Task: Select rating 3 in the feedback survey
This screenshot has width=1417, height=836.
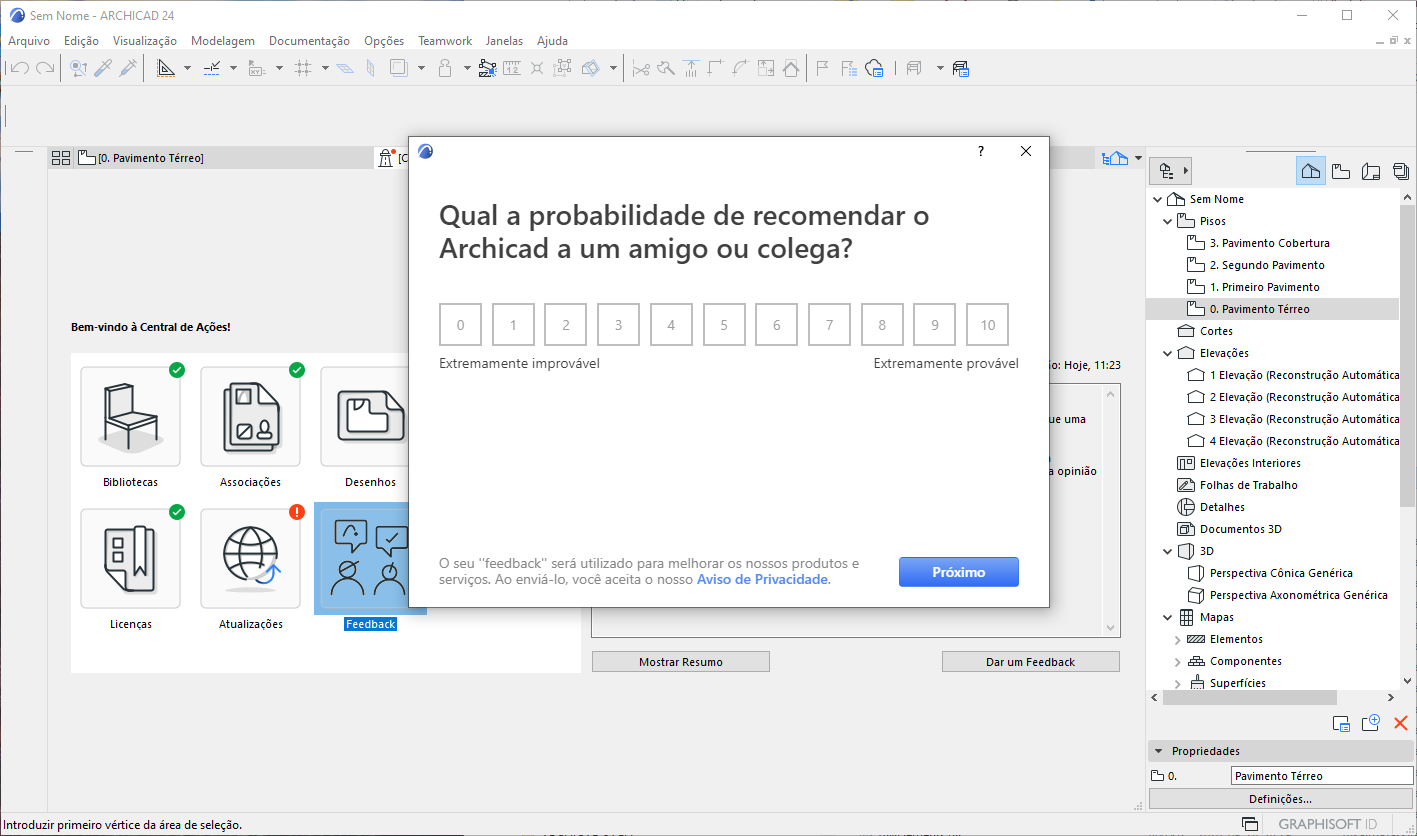Action: (x=619, y=325)
